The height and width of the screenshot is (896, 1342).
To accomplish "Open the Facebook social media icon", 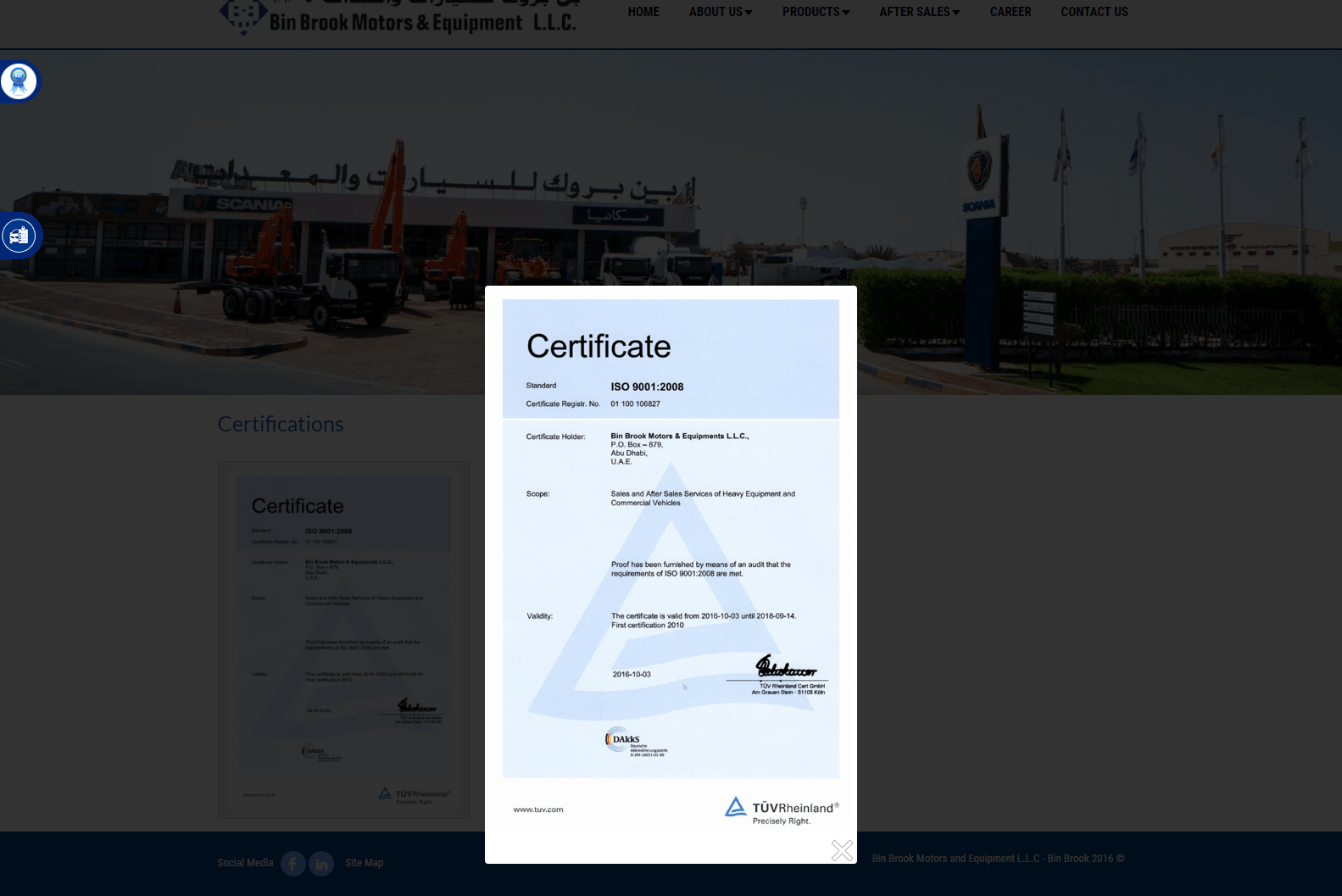I will tap(292, 864).
